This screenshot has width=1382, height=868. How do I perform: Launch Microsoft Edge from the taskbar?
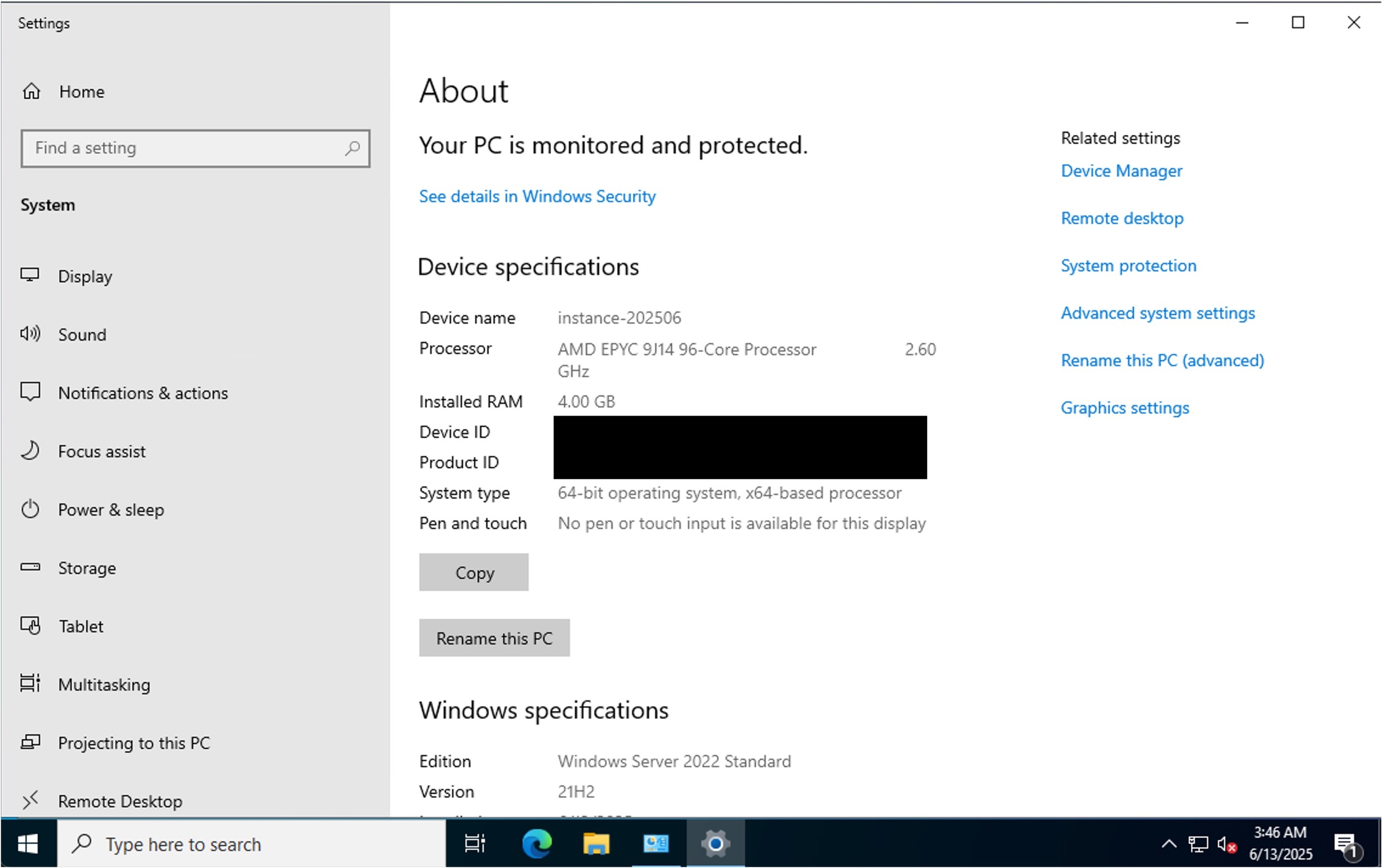(537, 843)
